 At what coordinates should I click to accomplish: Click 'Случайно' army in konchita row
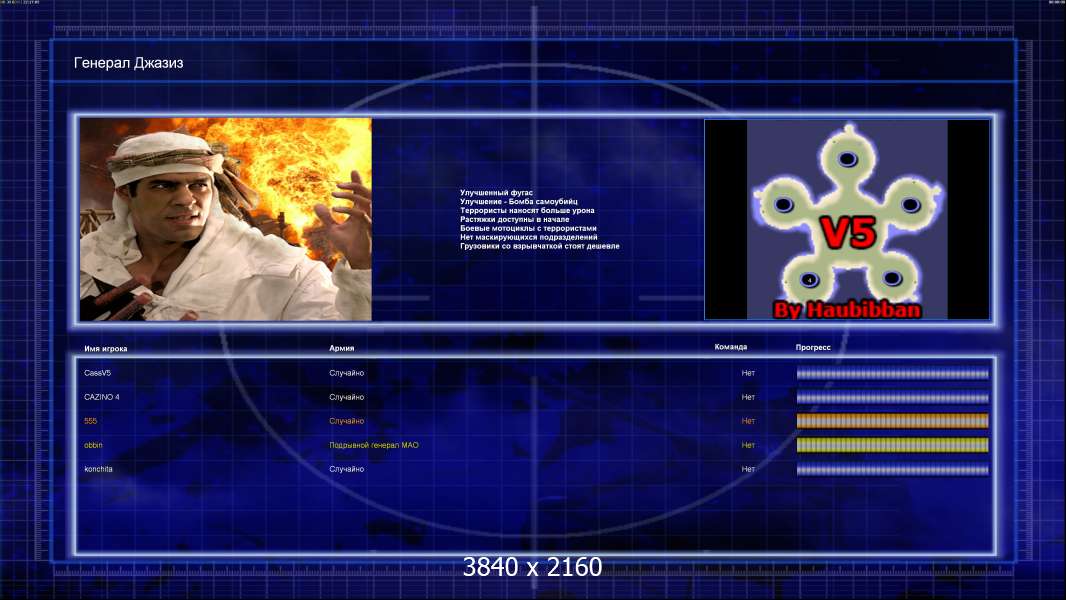coord(347,469)
